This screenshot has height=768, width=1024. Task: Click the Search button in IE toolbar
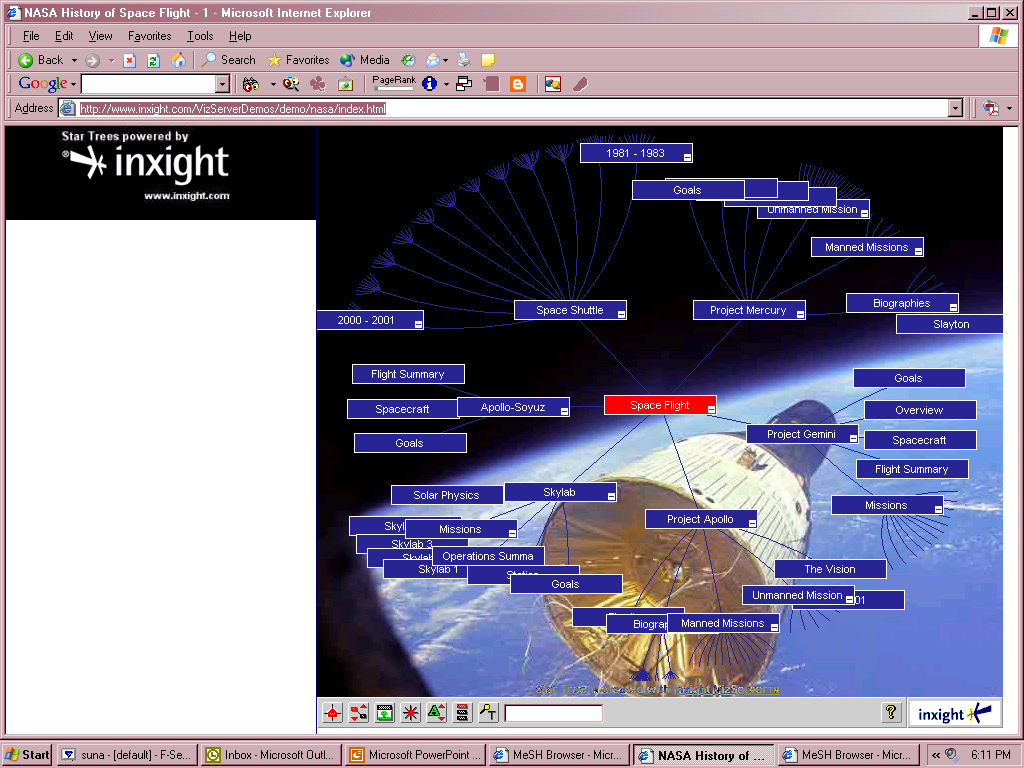(x=228, y=60)
